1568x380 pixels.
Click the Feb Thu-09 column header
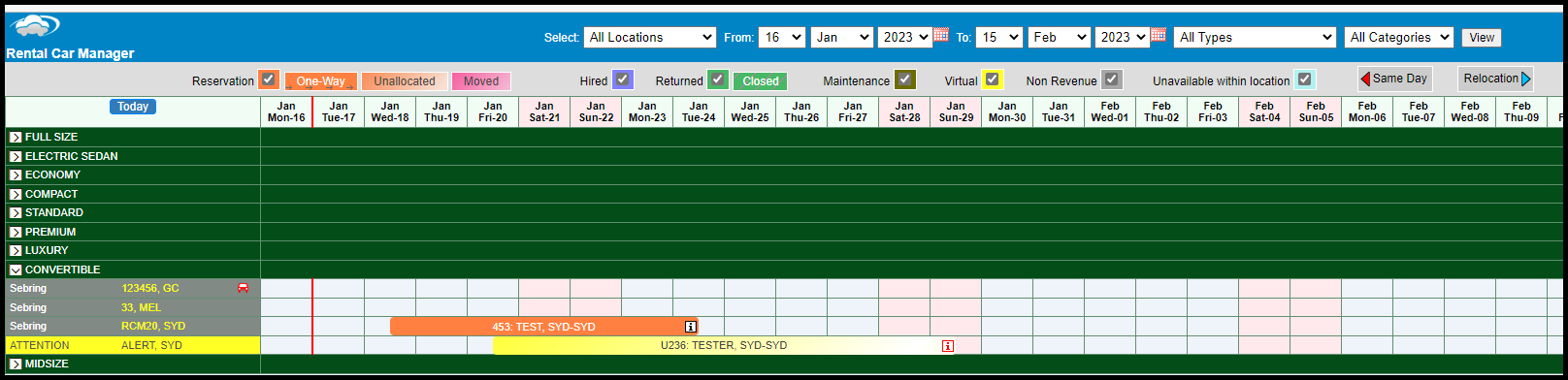[x=1521, y=111]
